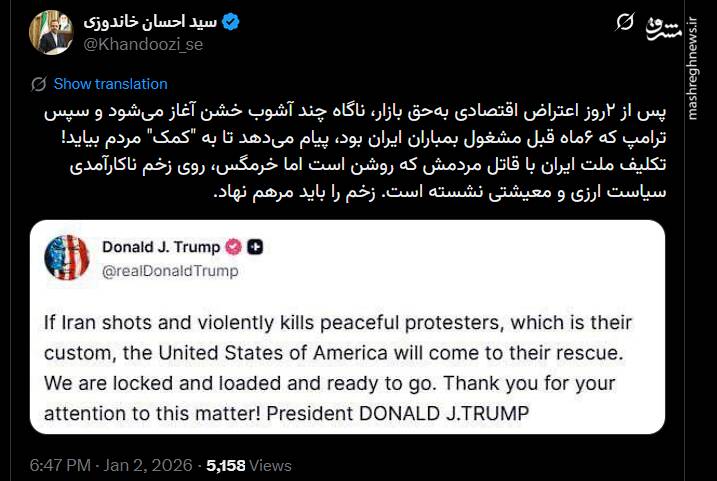Screen dimensions: 717x481
Task: Click the Show translation link
Action: pyautogui.click(x=110, y=84)
